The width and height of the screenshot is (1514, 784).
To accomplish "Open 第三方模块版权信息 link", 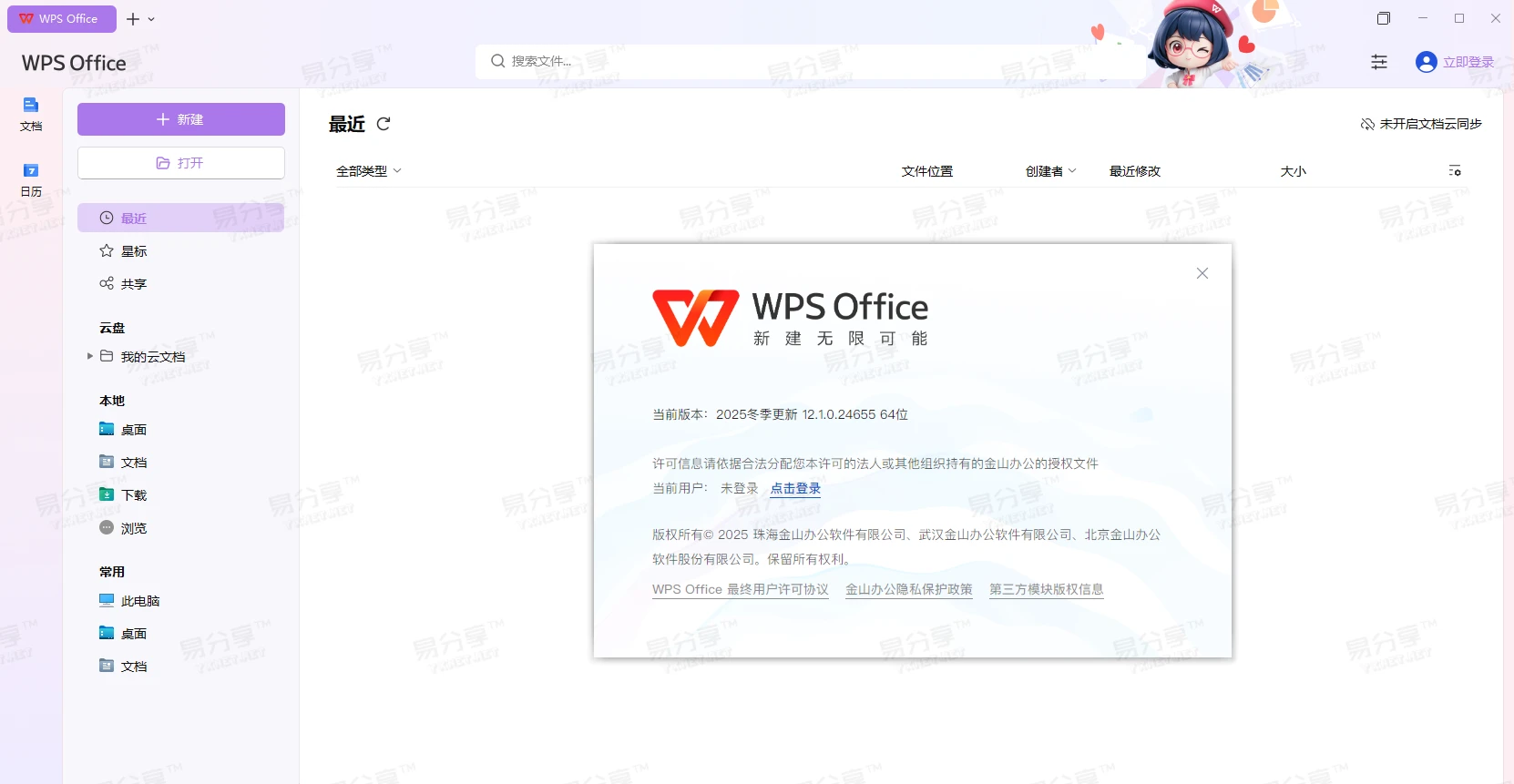I will (1047, 589).
